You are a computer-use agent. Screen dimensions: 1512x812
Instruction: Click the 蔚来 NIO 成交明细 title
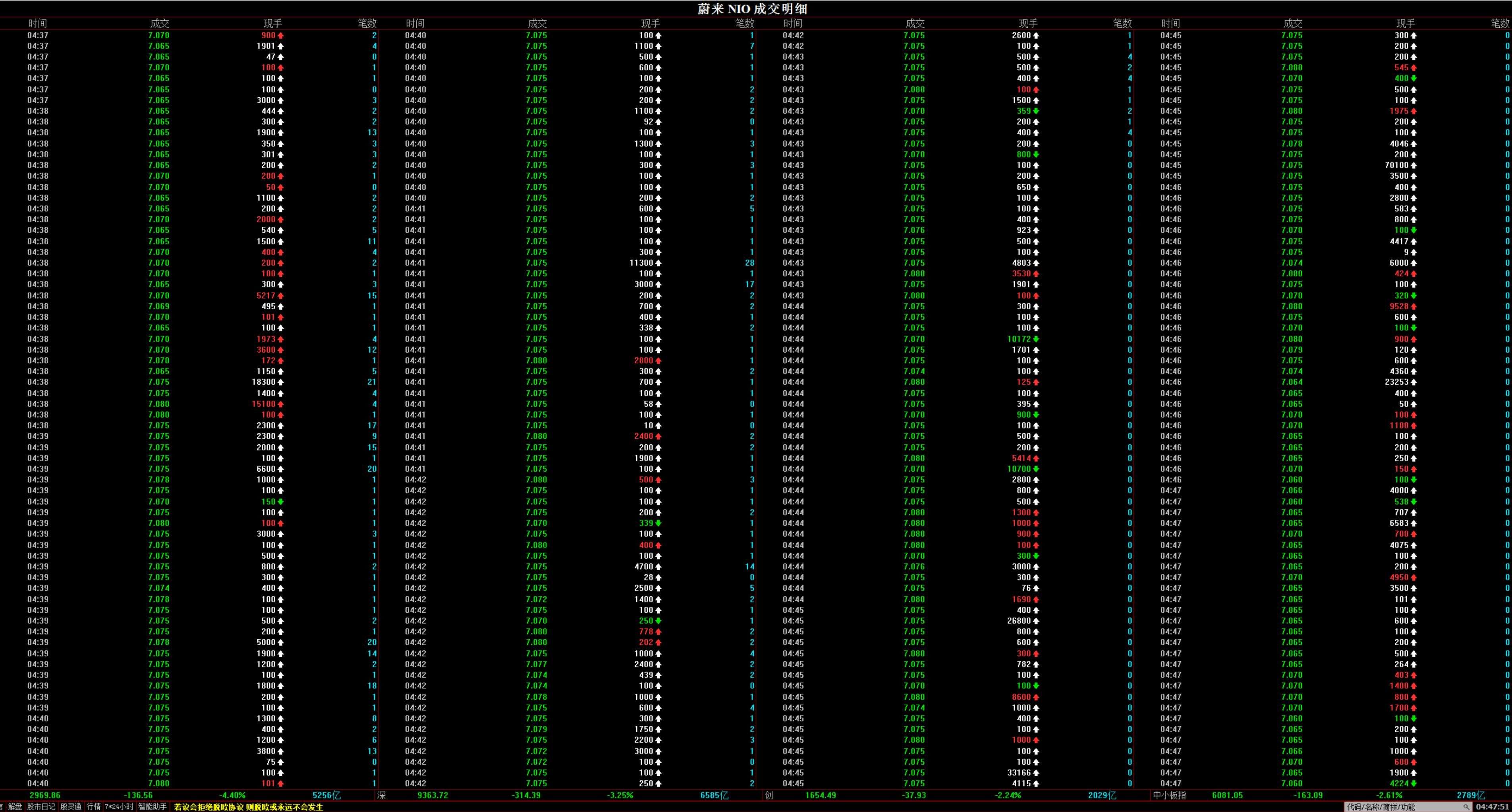click(x=752, y=9)
